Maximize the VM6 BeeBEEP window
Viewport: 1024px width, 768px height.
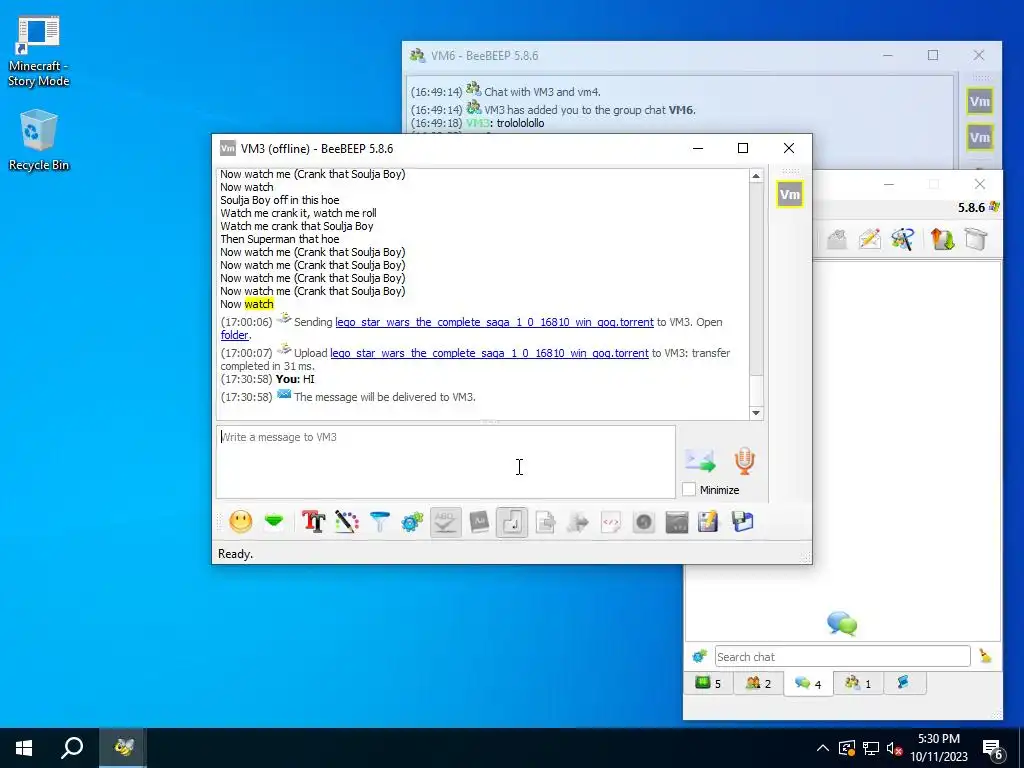tap(933, 56)
